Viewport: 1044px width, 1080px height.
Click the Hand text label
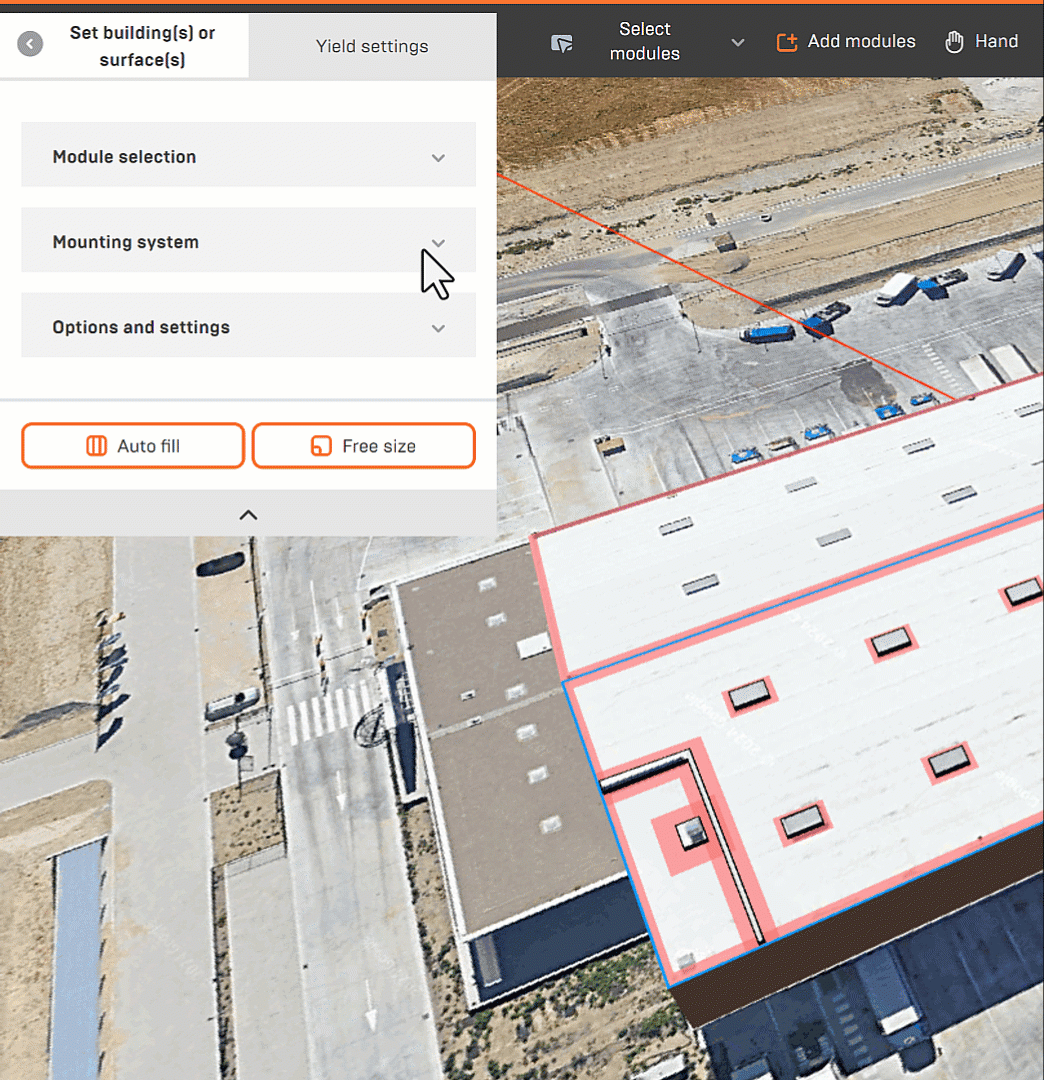[996, 42]
